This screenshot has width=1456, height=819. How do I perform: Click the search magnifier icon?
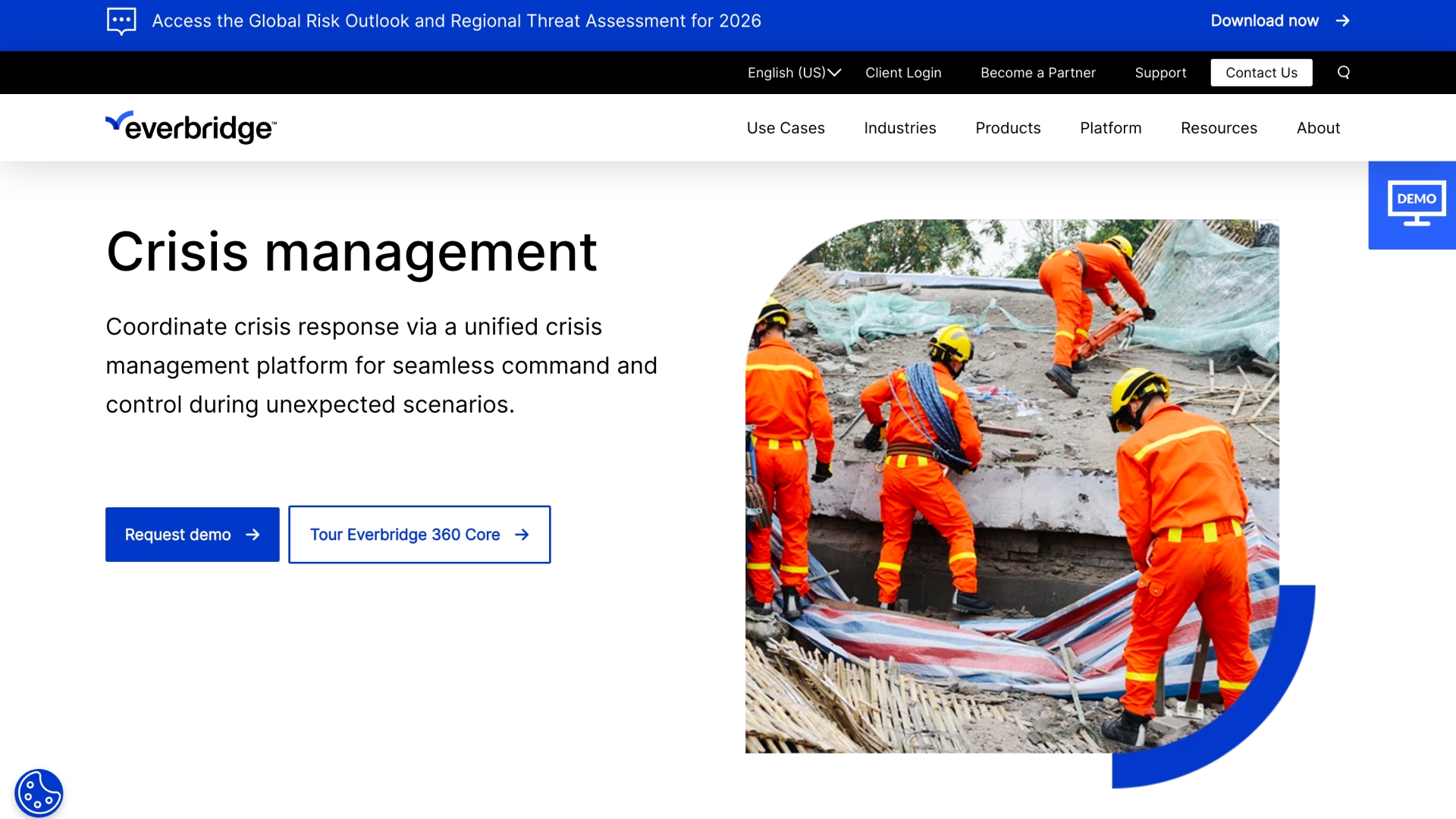(1344, 72)
